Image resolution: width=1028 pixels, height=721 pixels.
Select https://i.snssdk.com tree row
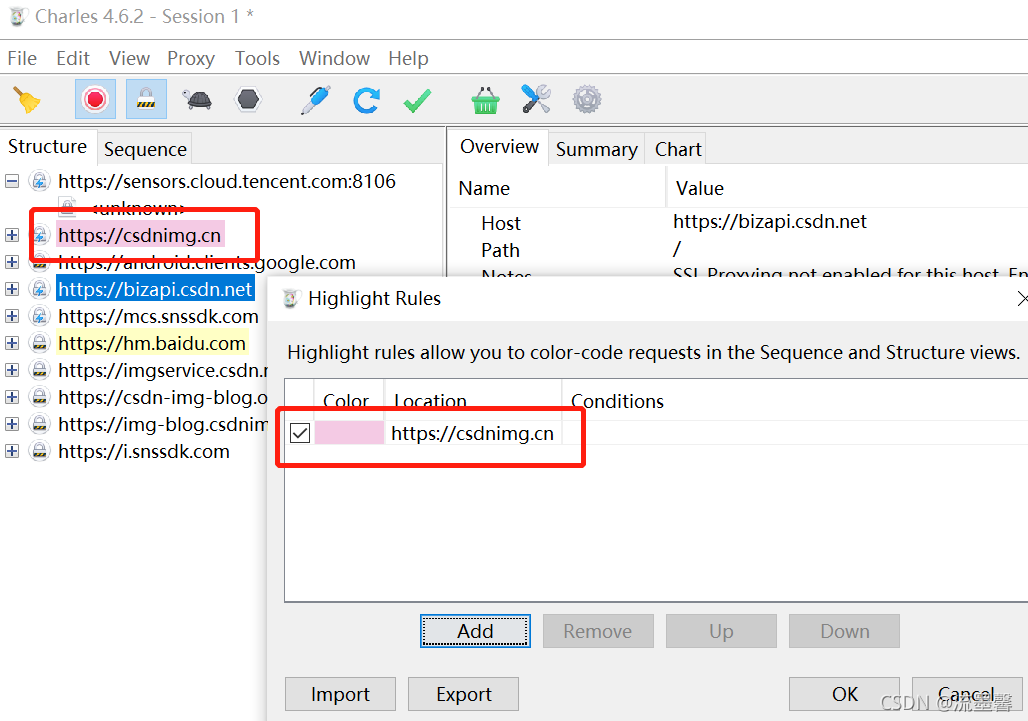click(x=144, y=451)
